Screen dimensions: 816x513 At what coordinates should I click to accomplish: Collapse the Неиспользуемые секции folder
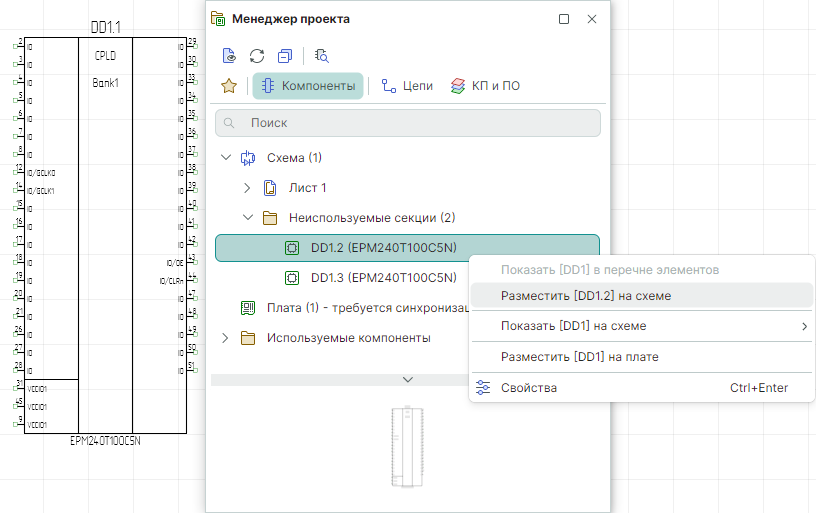tap(248, 218)
